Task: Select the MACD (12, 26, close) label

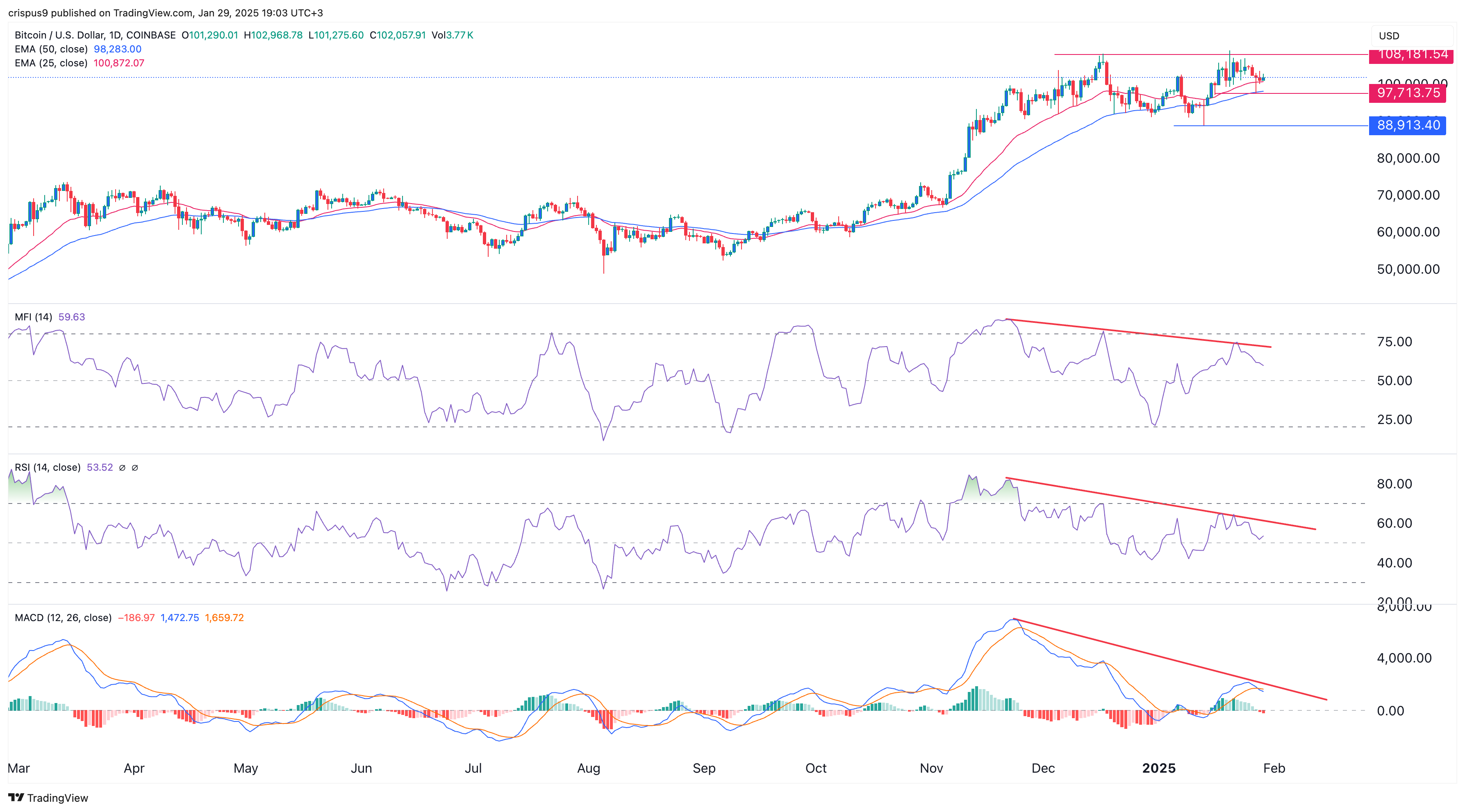Action: pyautogui.click(x=63, y=618)
